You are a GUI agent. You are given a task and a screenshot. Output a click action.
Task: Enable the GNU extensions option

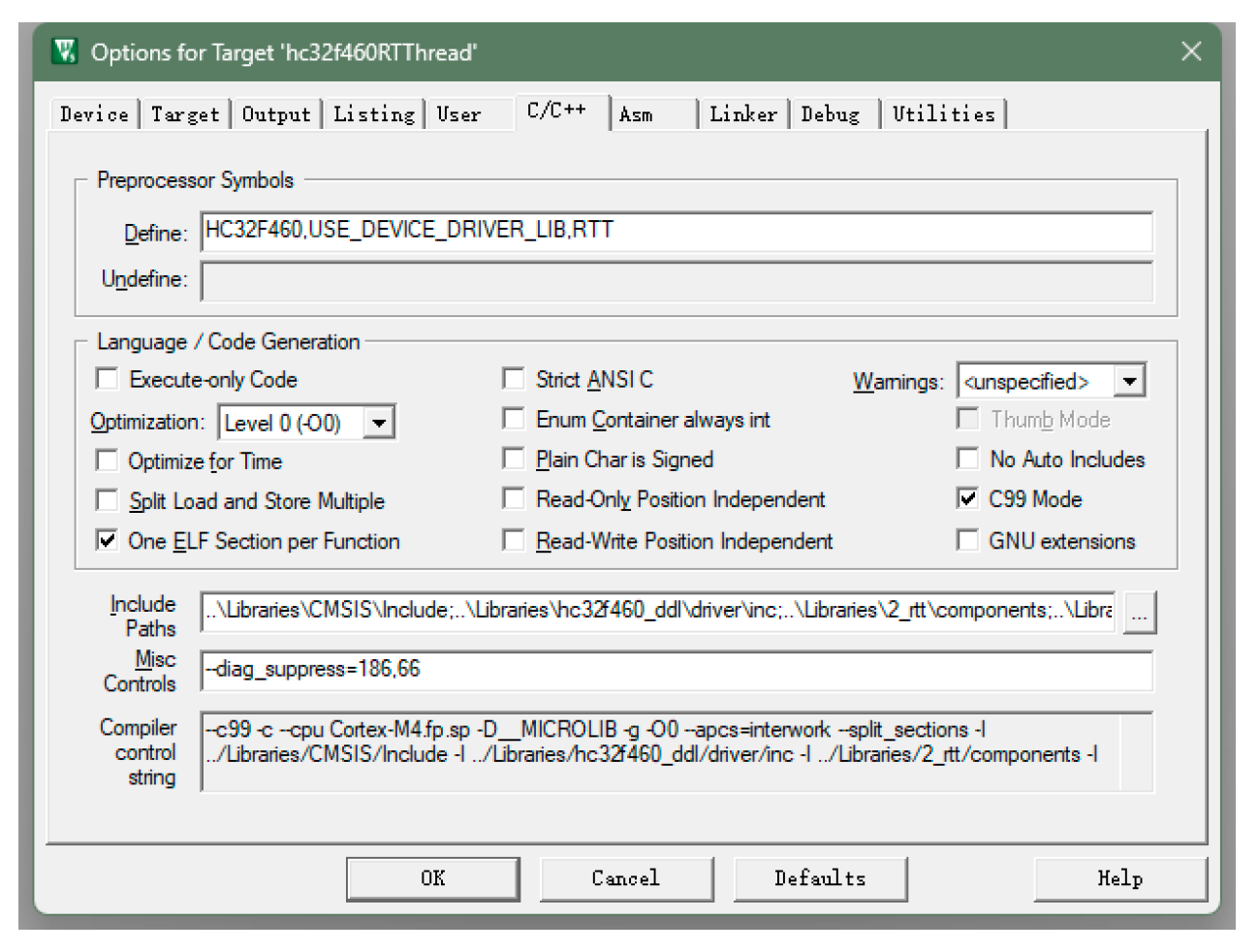967,541
